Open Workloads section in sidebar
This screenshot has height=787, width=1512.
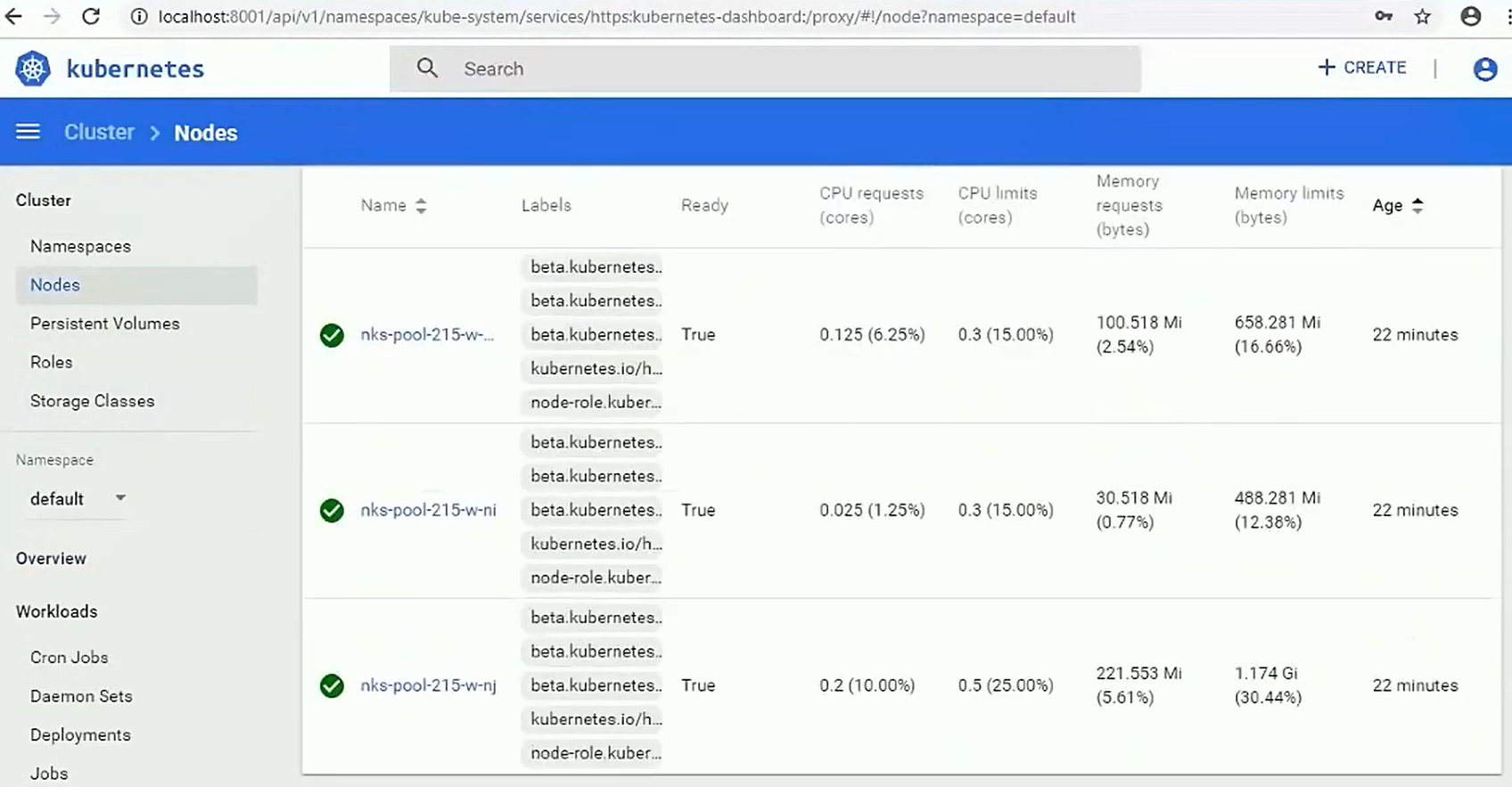coord(56,611)
